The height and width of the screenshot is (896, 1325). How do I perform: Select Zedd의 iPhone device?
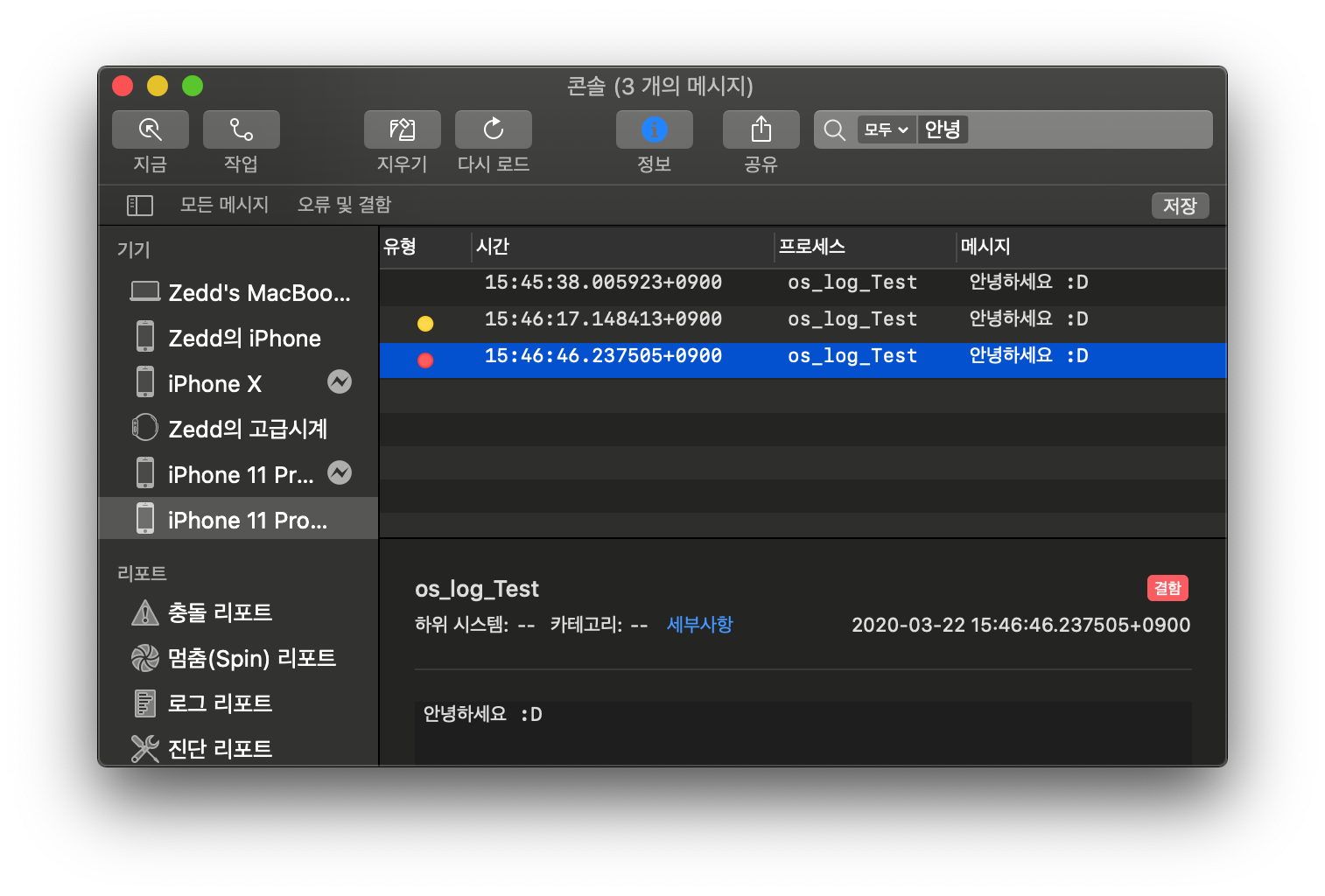click(x=239, y=338)
